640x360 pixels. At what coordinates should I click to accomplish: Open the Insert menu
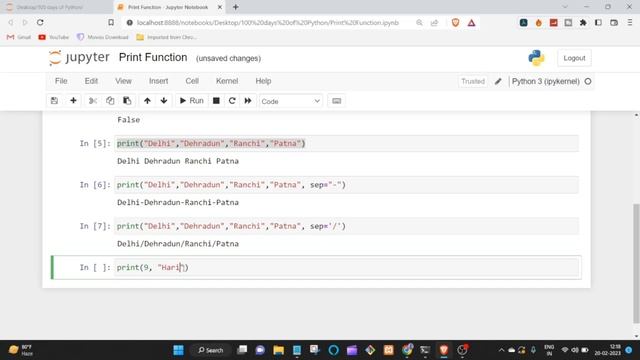[x=158, y=81]
